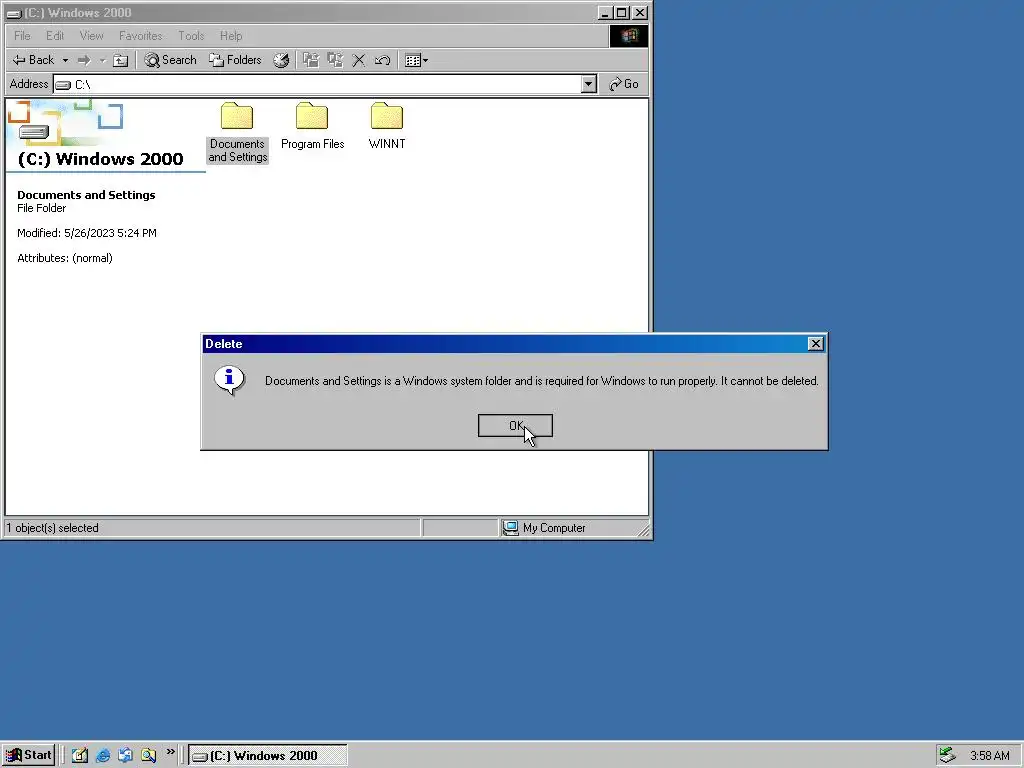Open the Forward history dropdown arrow

pyautogui.click(x=102, y=60)
